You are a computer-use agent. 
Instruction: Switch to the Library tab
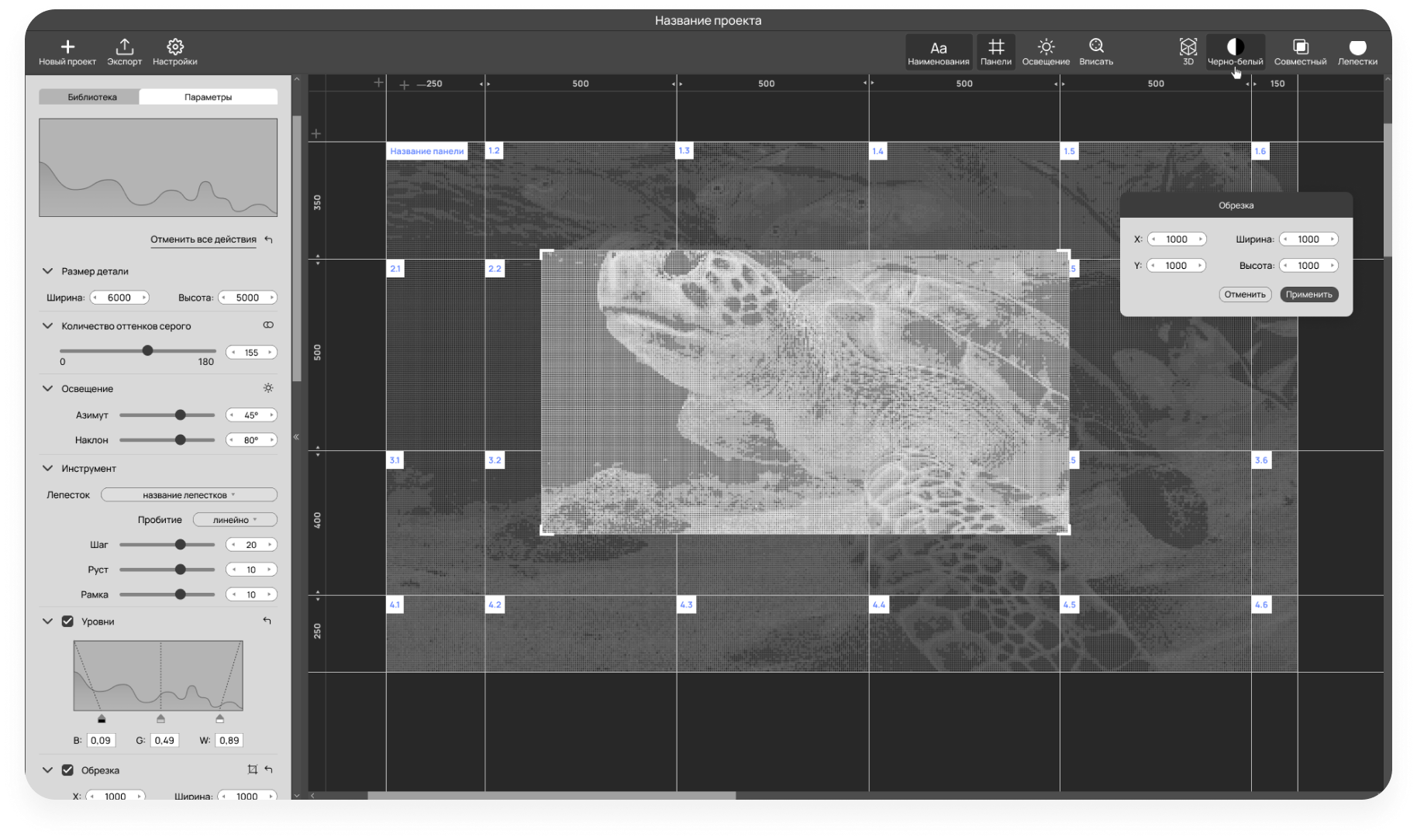[x=91, y=97]
